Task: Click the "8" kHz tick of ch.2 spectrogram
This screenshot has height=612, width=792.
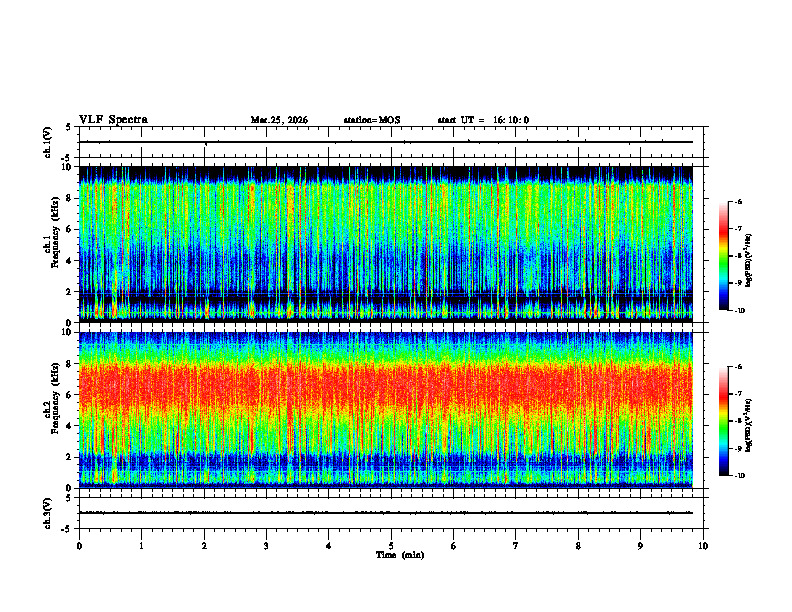Action: click(x=70, y=364)
